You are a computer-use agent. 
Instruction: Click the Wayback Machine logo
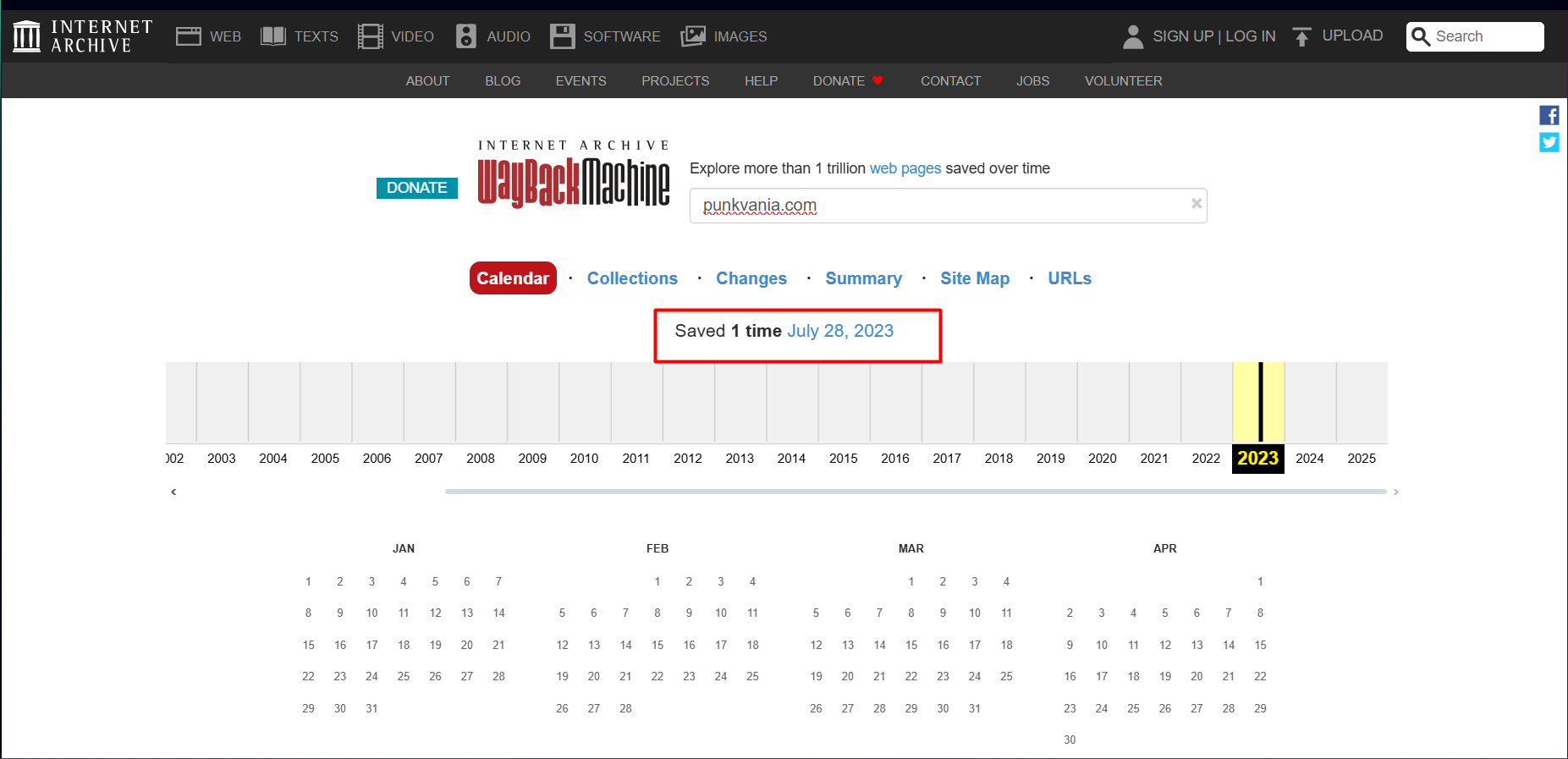click(x=574, y=174)
